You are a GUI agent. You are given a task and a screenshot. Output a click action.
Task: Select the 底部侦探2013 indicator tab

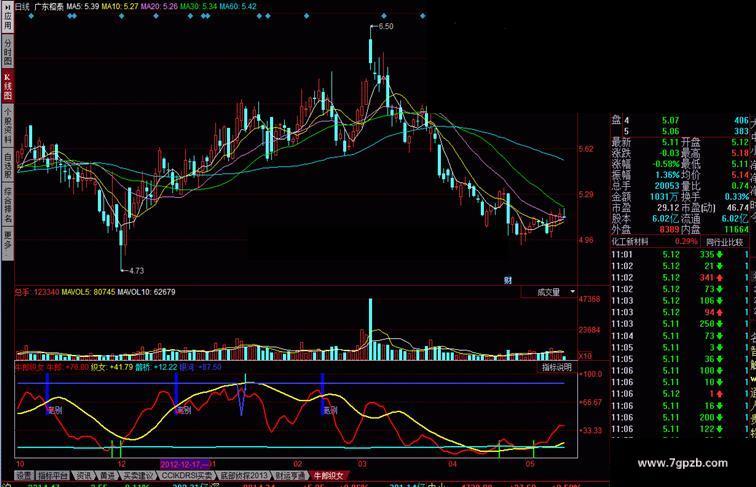point(243,475)
